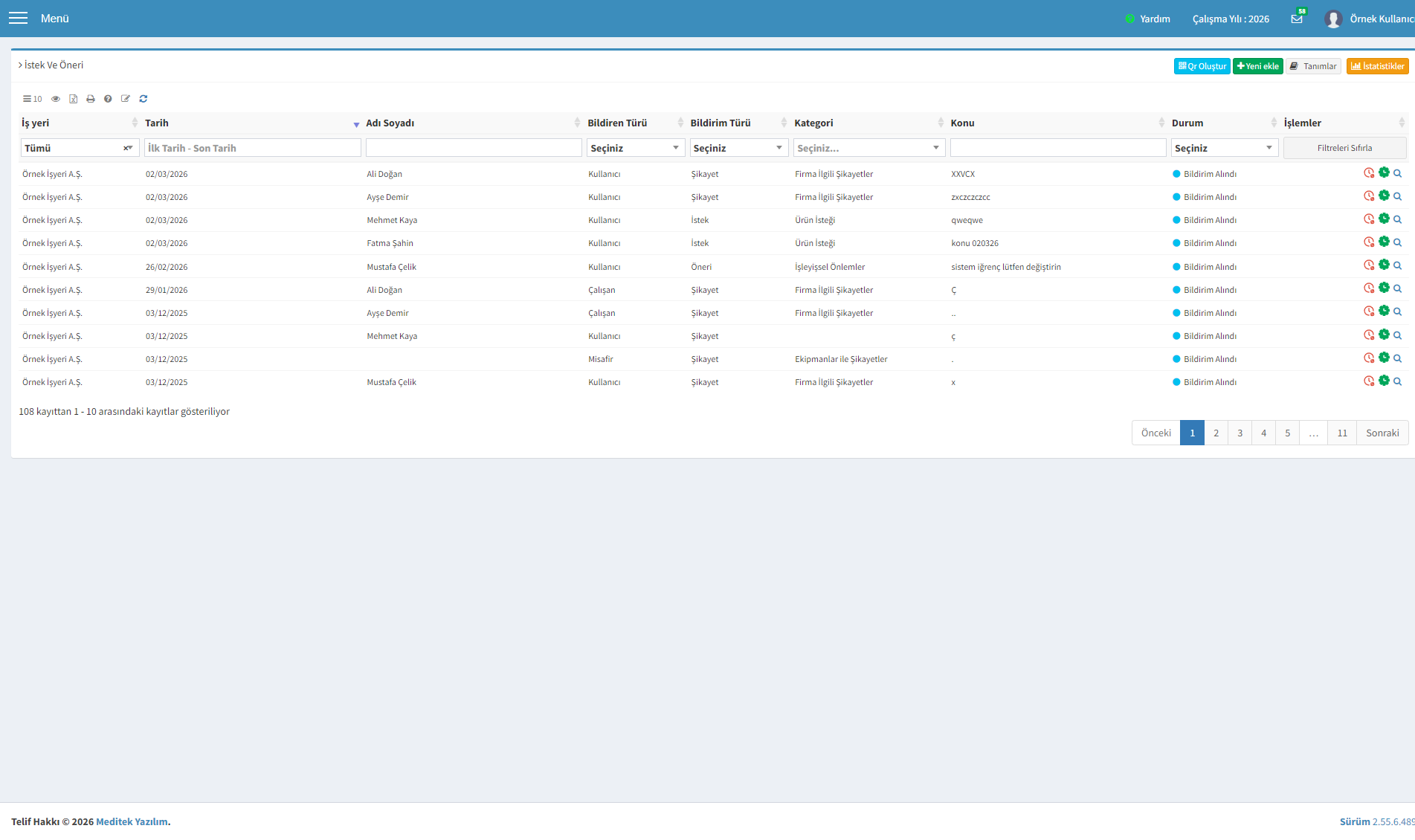View details magnifier in XXVCX row
The height and width of the screenshot is (840, 1415).
coord(1398,173)
